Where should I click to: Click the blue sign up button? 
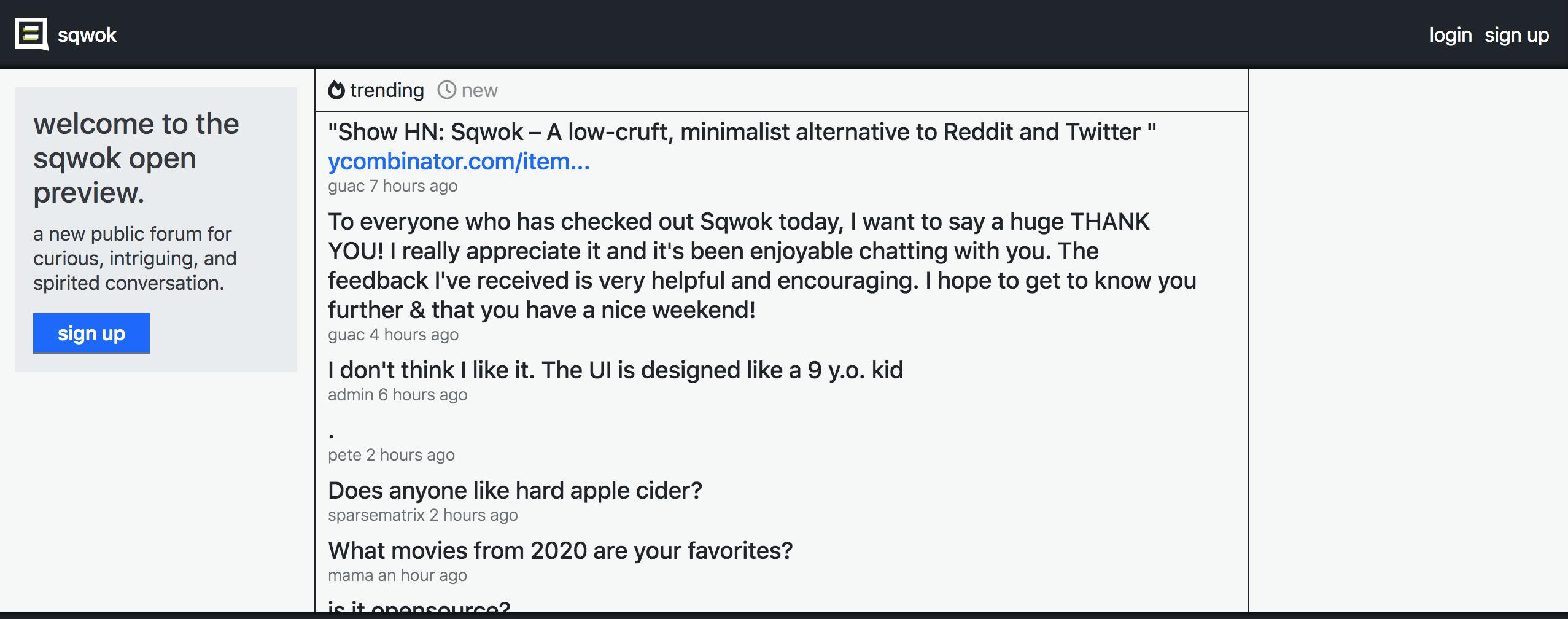(x=91, y=333)
